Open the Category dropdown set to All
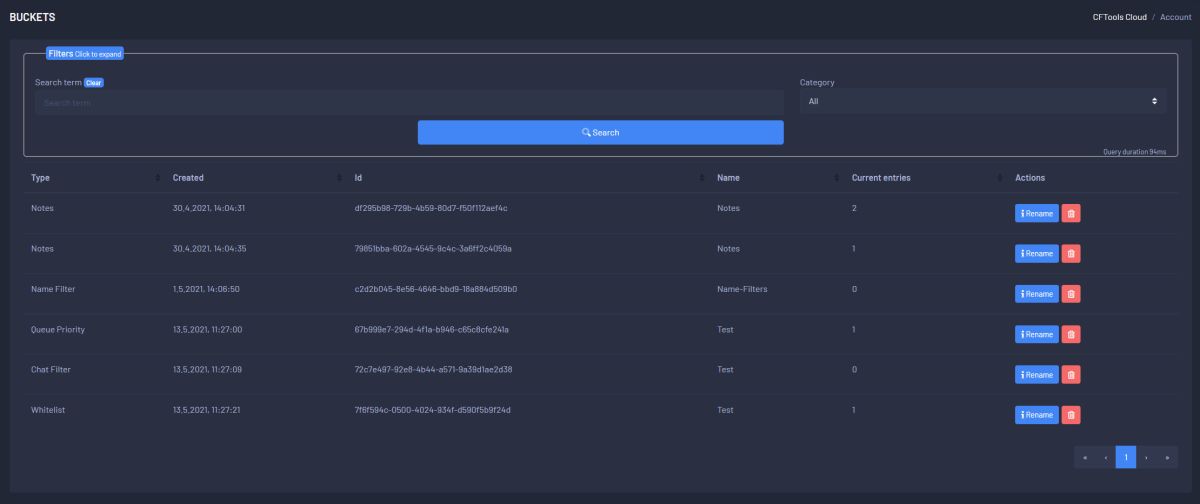 [982, 101]
